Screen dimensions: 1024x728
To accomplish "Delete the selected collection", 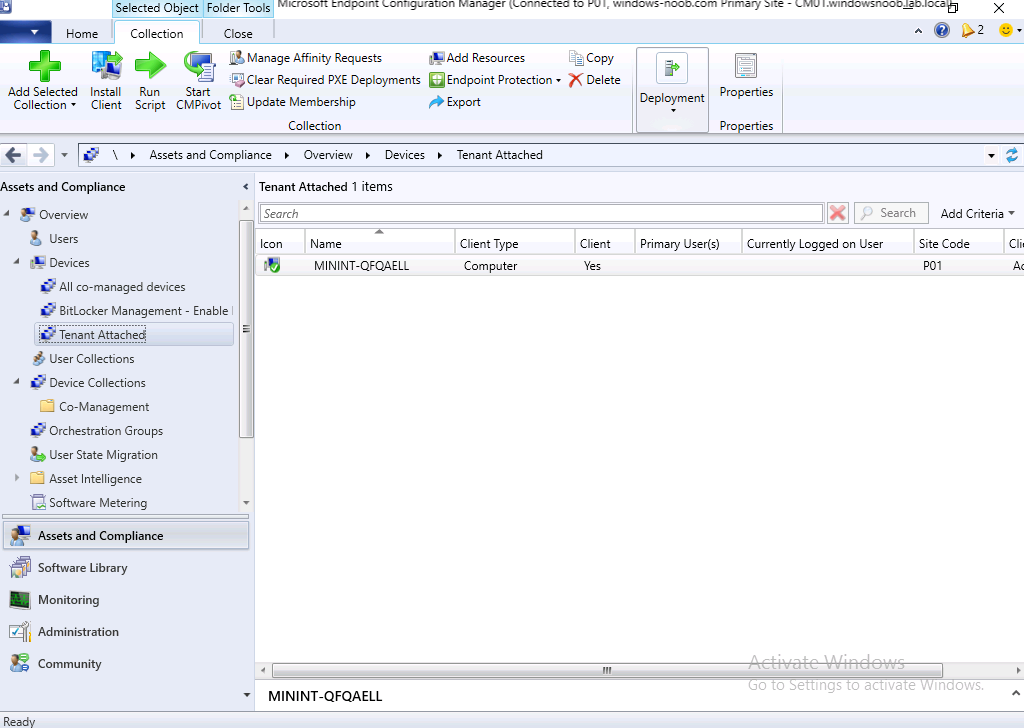I will coord(594,80).
